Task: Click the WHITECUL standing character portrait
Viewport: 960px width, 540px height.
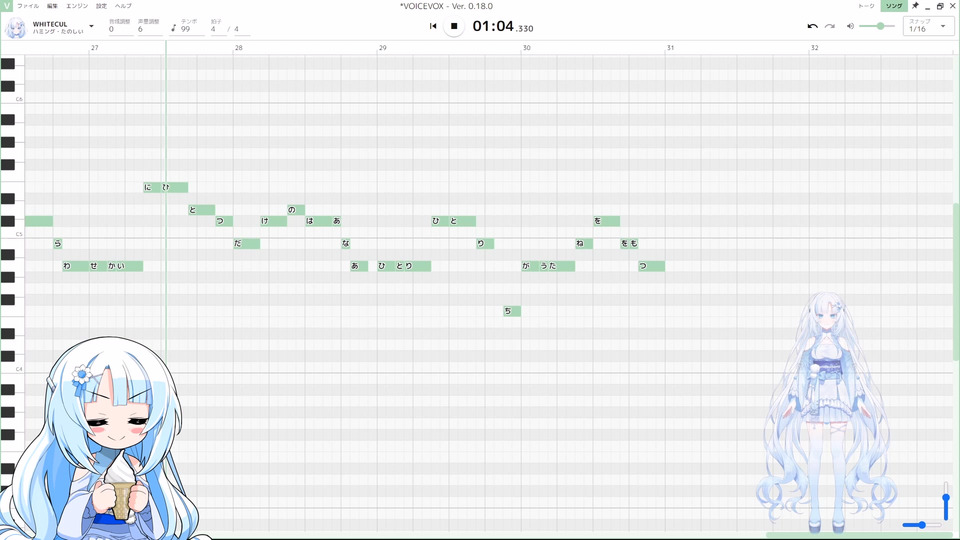Action: 827,411
